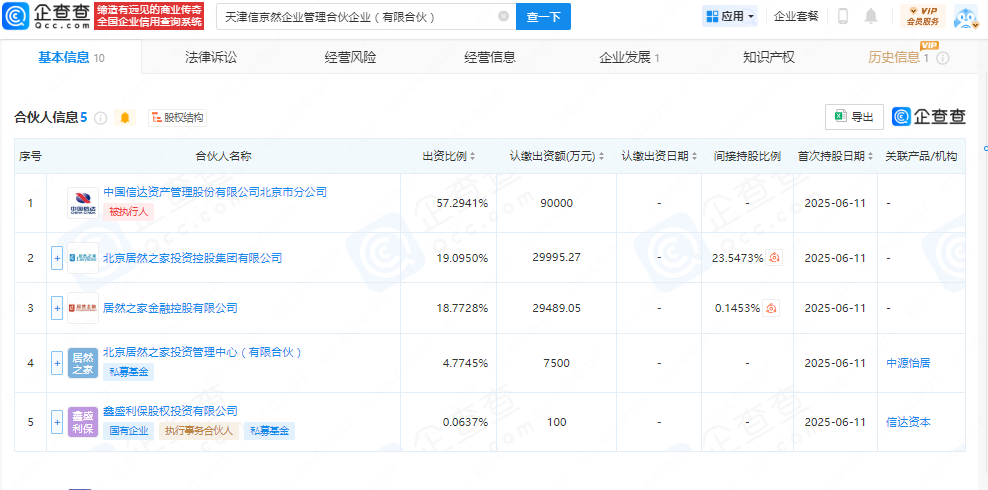This screenshot has width=988, height=490.
Task: Click the 国有企业 tag in row 5
Action: click(x=129, y=431)
